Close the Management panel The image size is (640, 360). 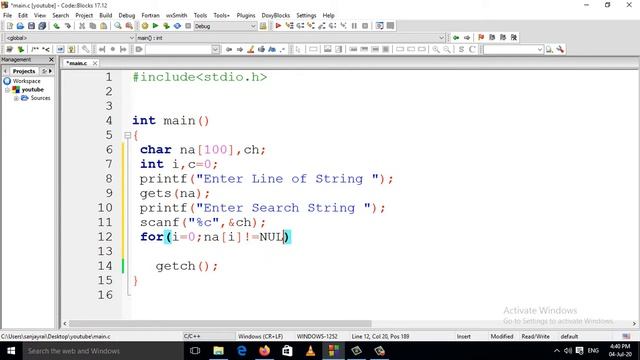click(51, 60)
